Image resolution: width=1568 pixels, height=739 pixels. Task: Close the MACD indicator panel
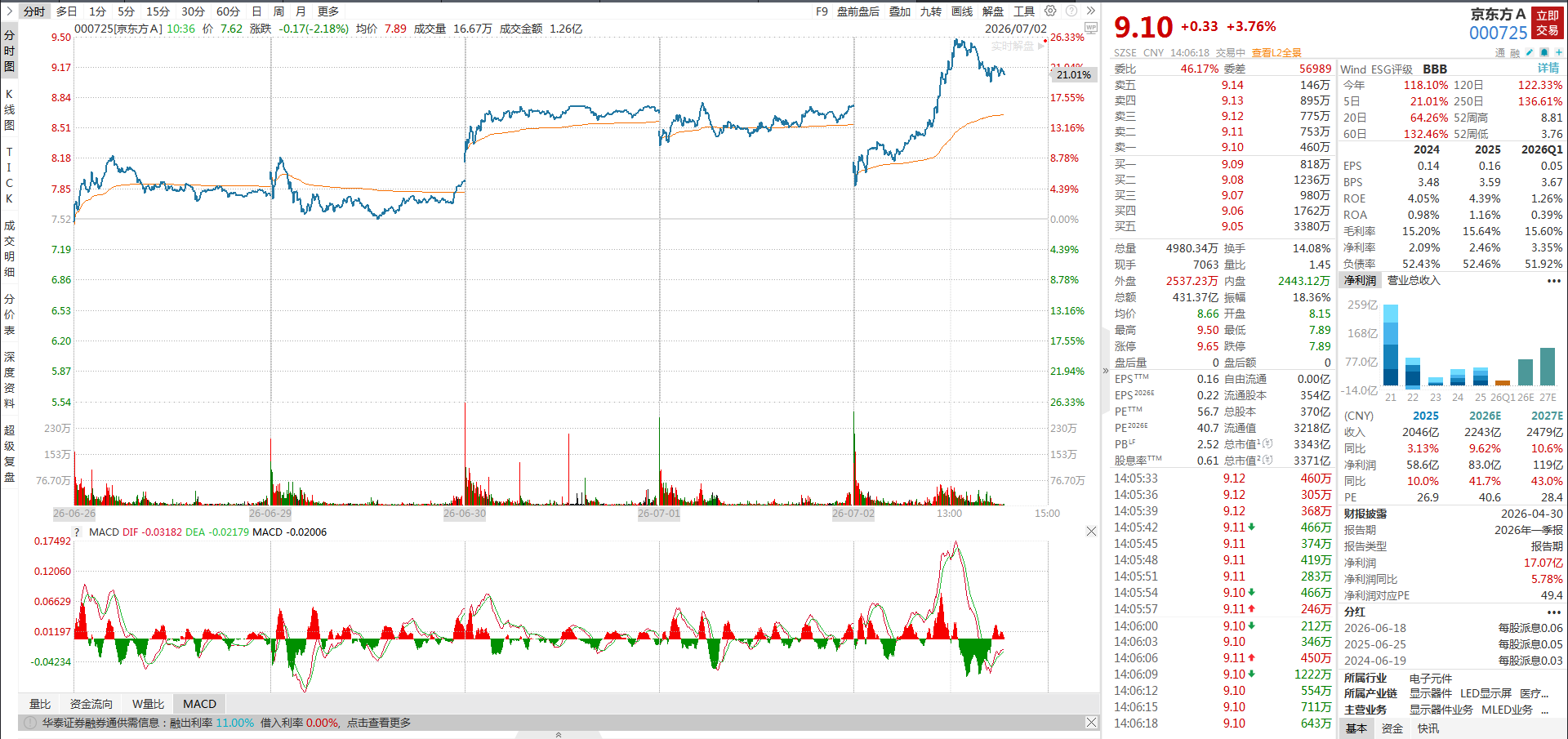pos(1091,532)
